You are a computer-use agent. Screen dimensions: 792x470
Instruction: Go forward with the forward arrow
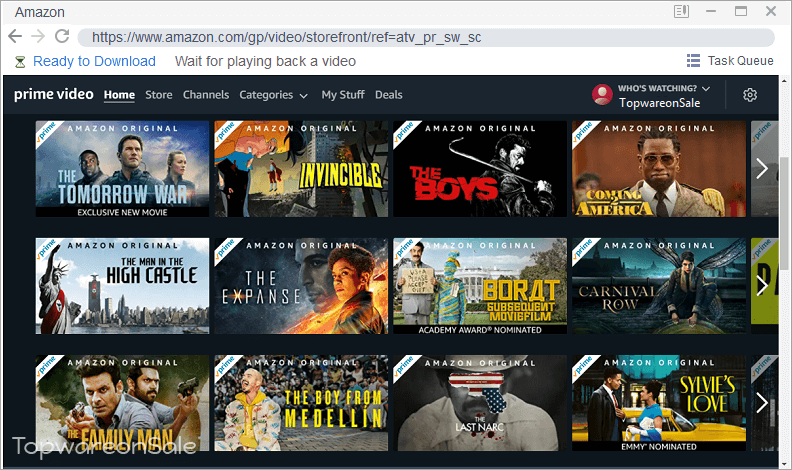(38, 36)
